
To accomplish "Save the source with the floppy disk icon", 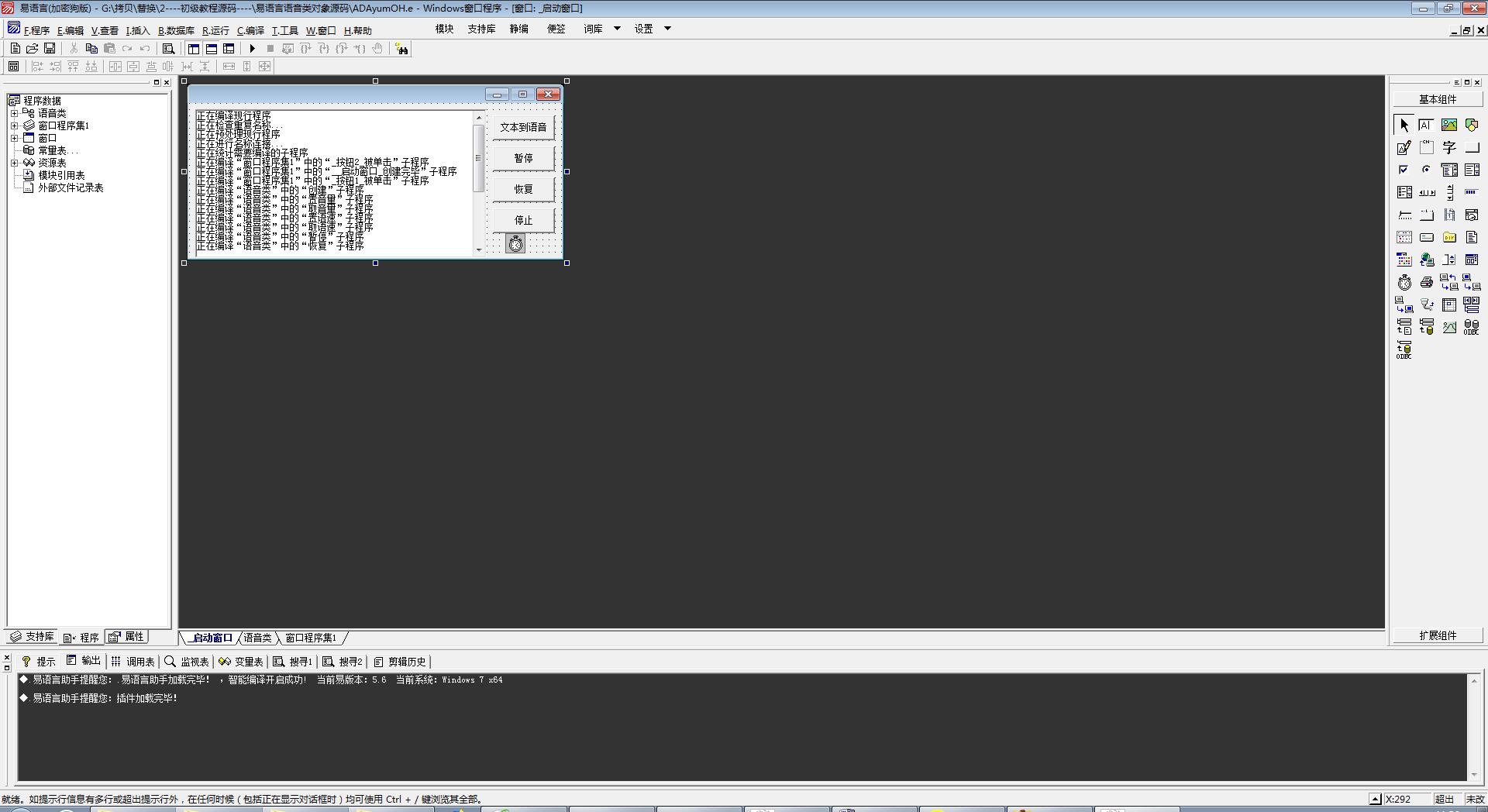I will coord(50,48).
